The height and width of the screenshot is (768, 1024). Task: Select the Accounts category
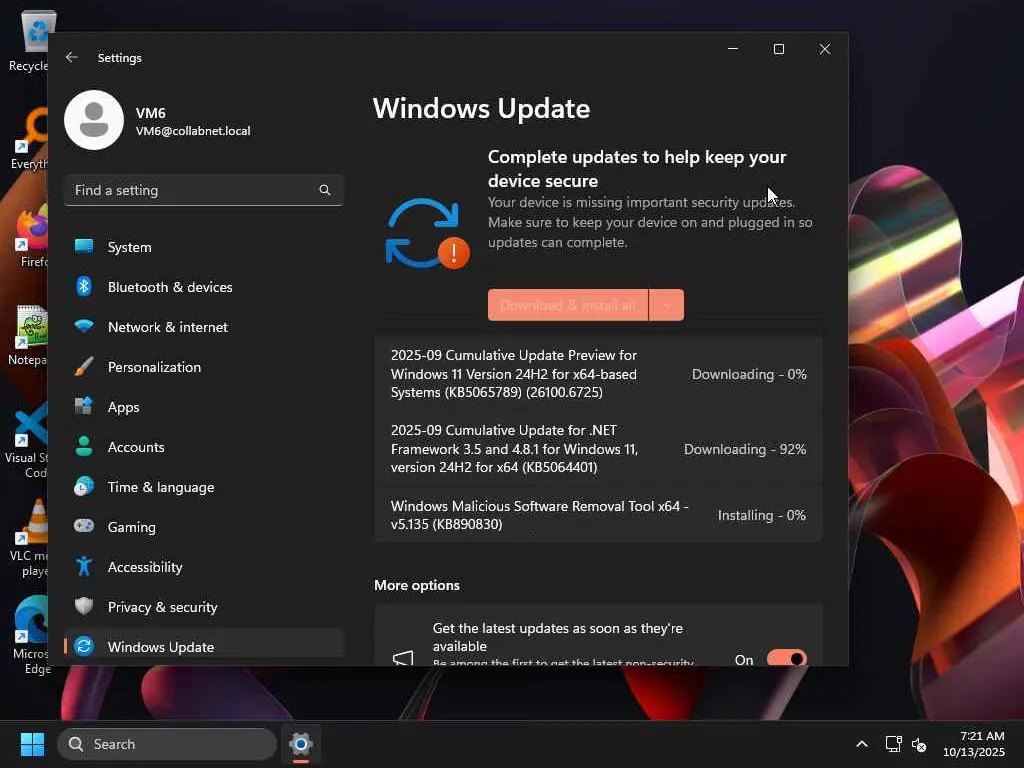(x=204, y=447)
